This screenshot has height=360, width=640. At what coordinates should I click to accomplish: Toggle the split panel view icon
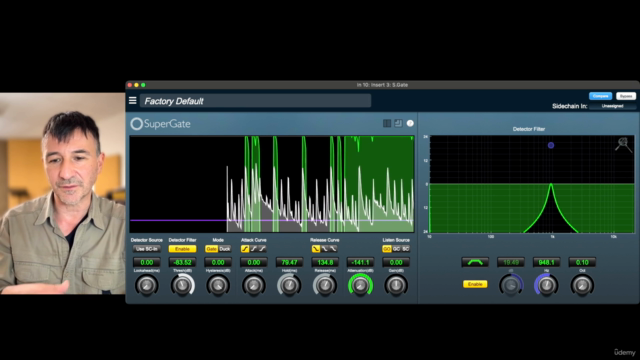click(387, 123)
